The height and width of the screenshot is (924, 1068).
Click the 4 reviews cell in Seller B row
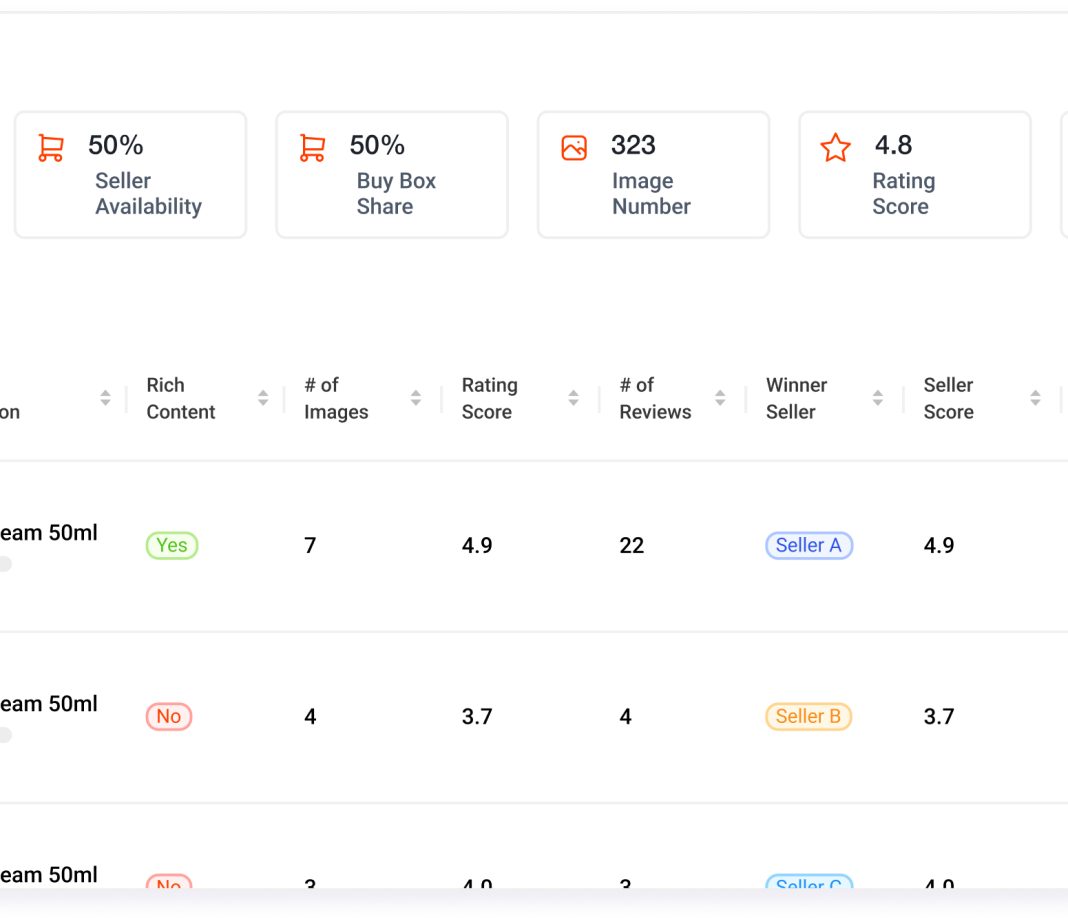625,716
